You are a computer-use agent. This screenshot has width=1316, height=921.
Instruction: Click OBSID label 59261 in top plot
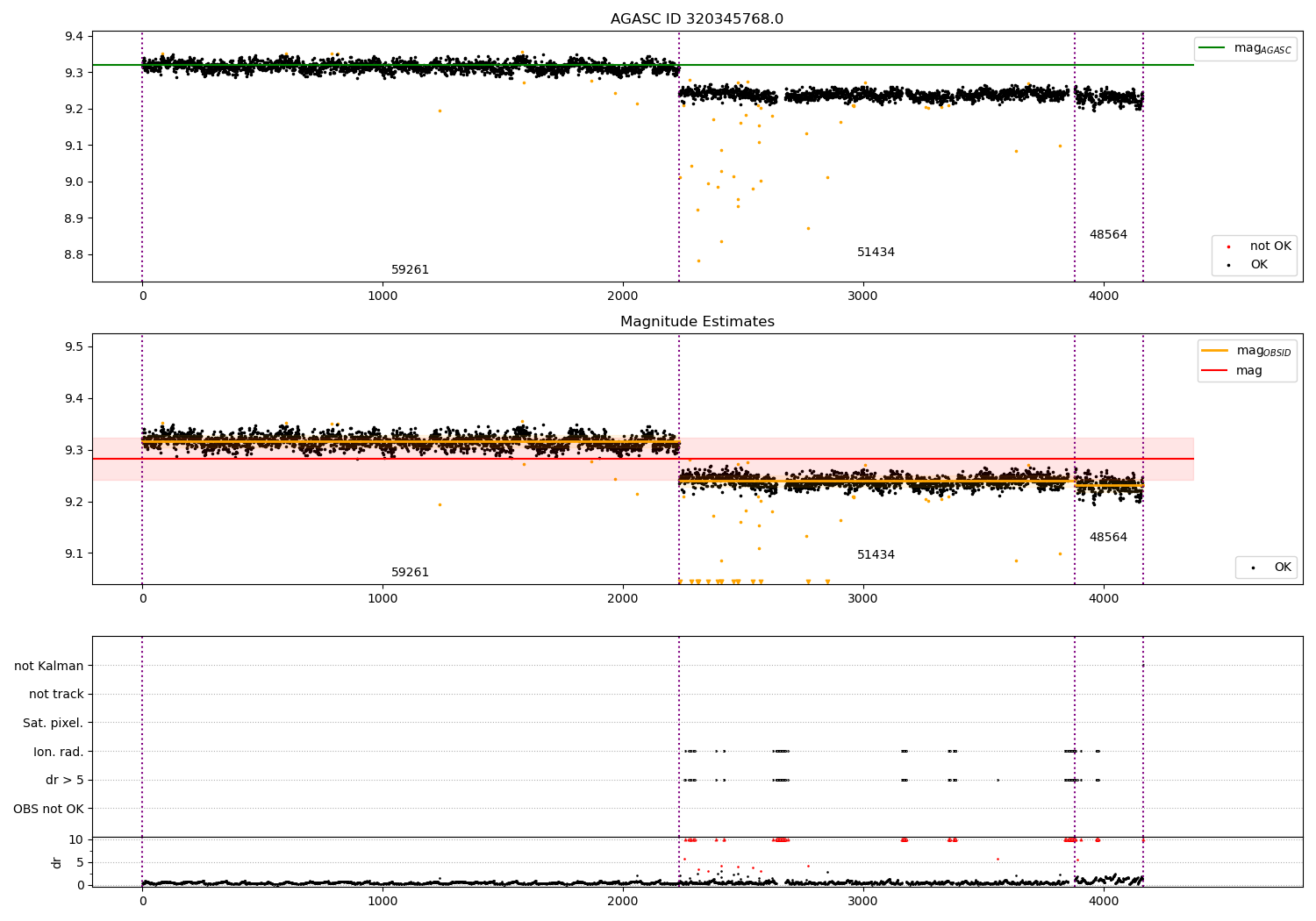[x=410, y=270]
